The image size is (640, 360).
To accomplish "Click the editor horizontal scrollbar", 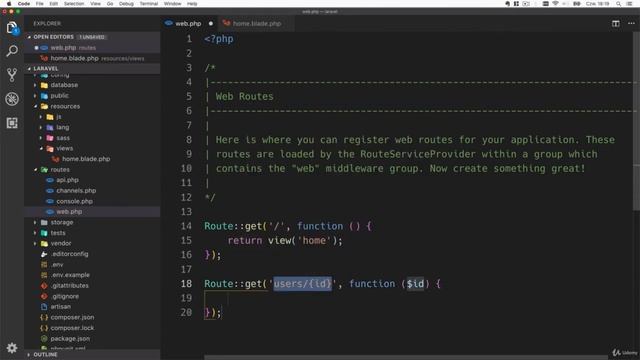I will pos(406,357).
